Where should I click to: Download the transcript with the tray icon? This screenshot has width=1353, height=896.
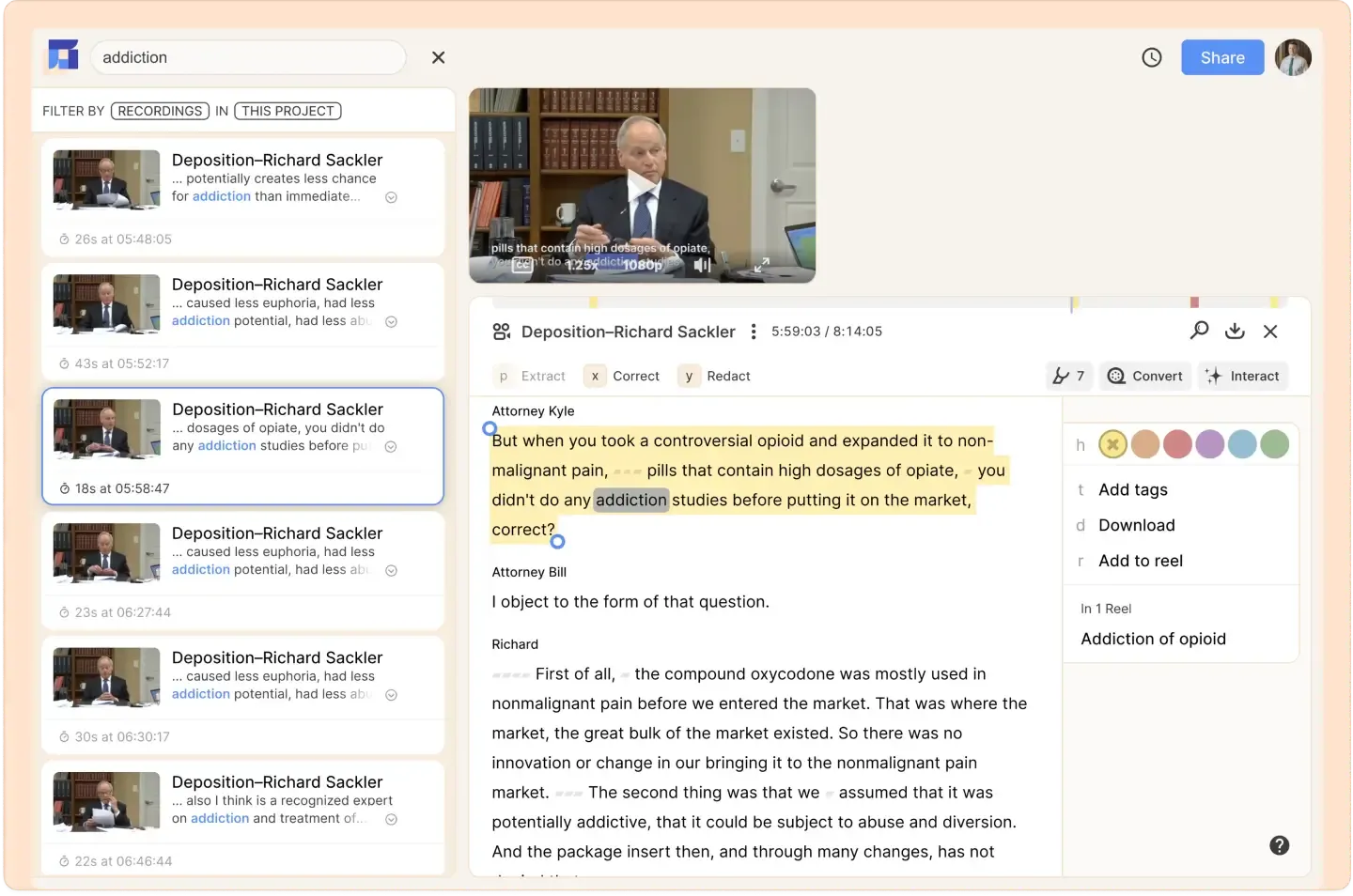click(x=1235, y=331)
